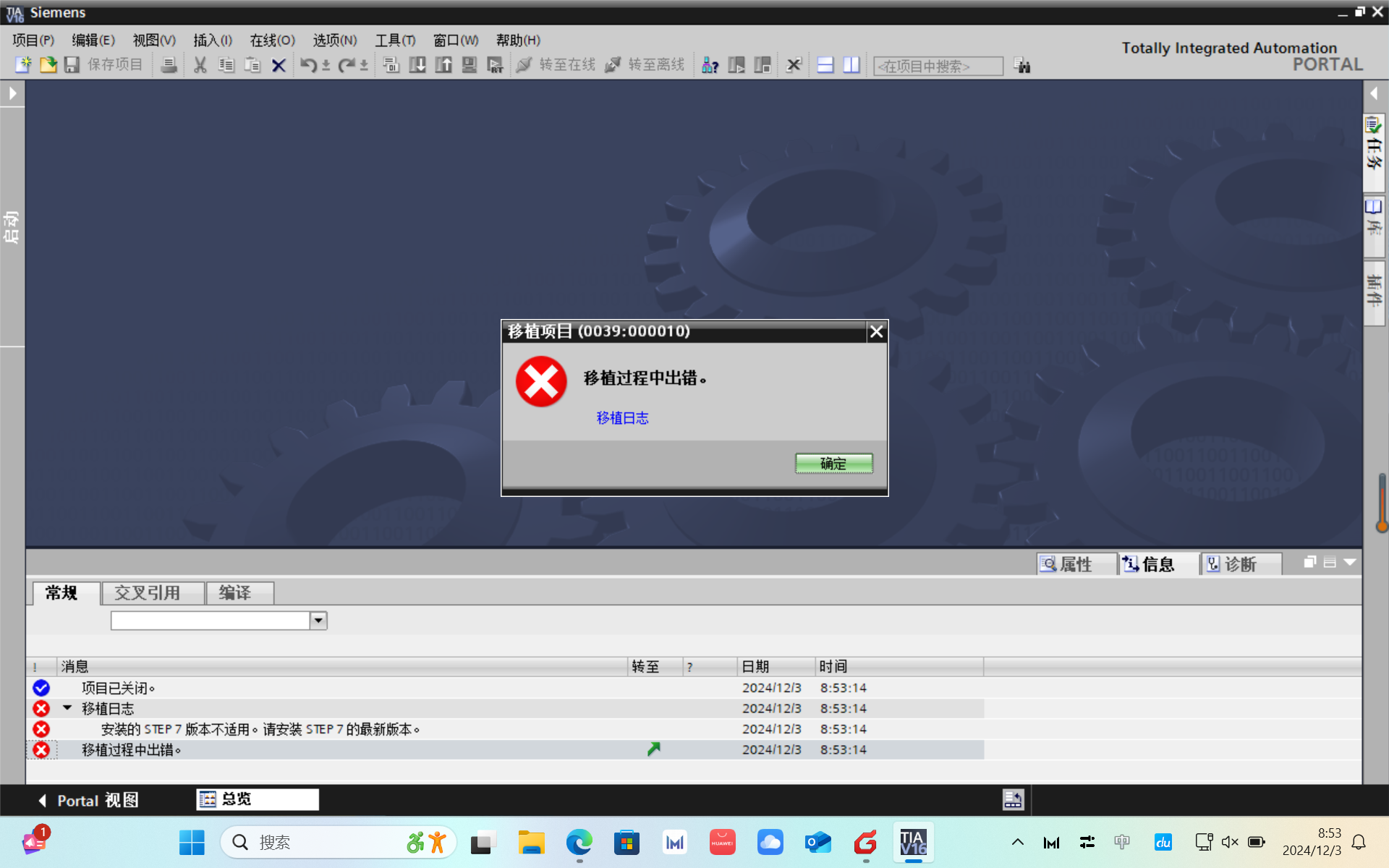The height and width of the screenshot is (868, 1389).
Task: Select the 诊断 inspector tab
Action: tap(1240, 564)
